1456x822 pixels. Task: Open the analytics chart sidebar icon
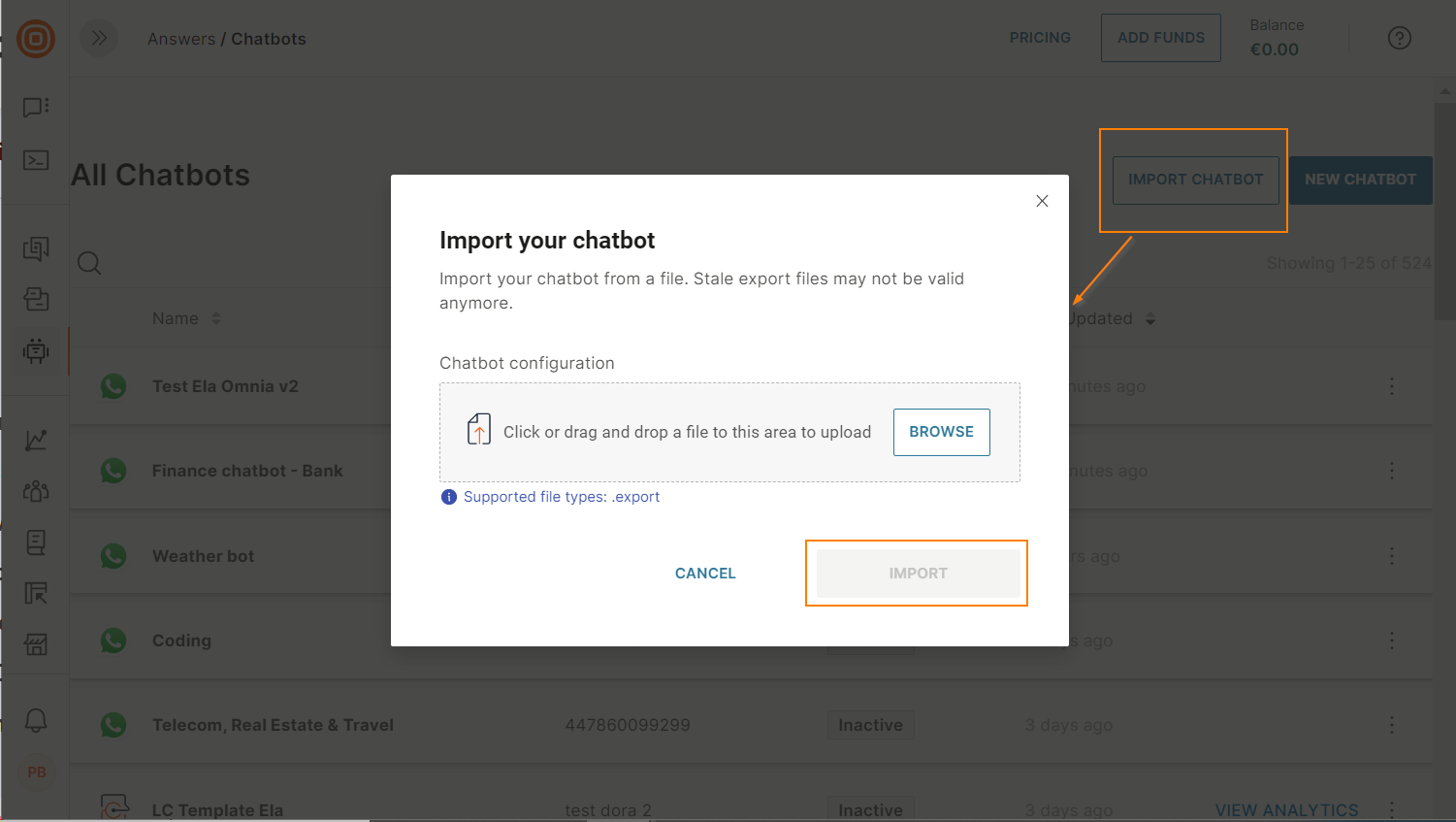coord(36,441)
